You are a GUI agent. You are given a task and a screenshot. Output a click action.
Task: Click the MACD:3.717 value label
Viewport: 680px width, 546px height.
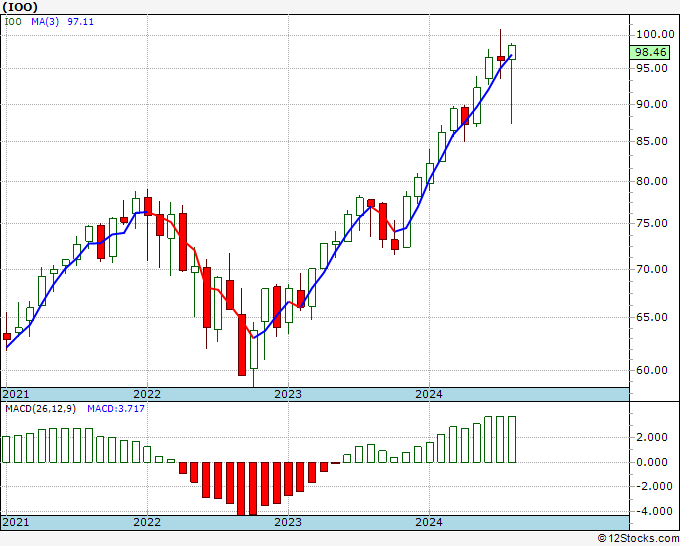[116, 409]
